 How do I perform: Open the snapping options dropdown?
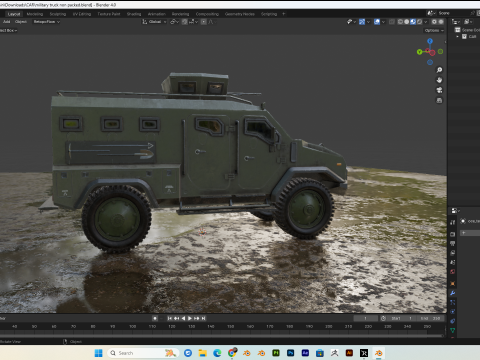click(x=193, y=22)
